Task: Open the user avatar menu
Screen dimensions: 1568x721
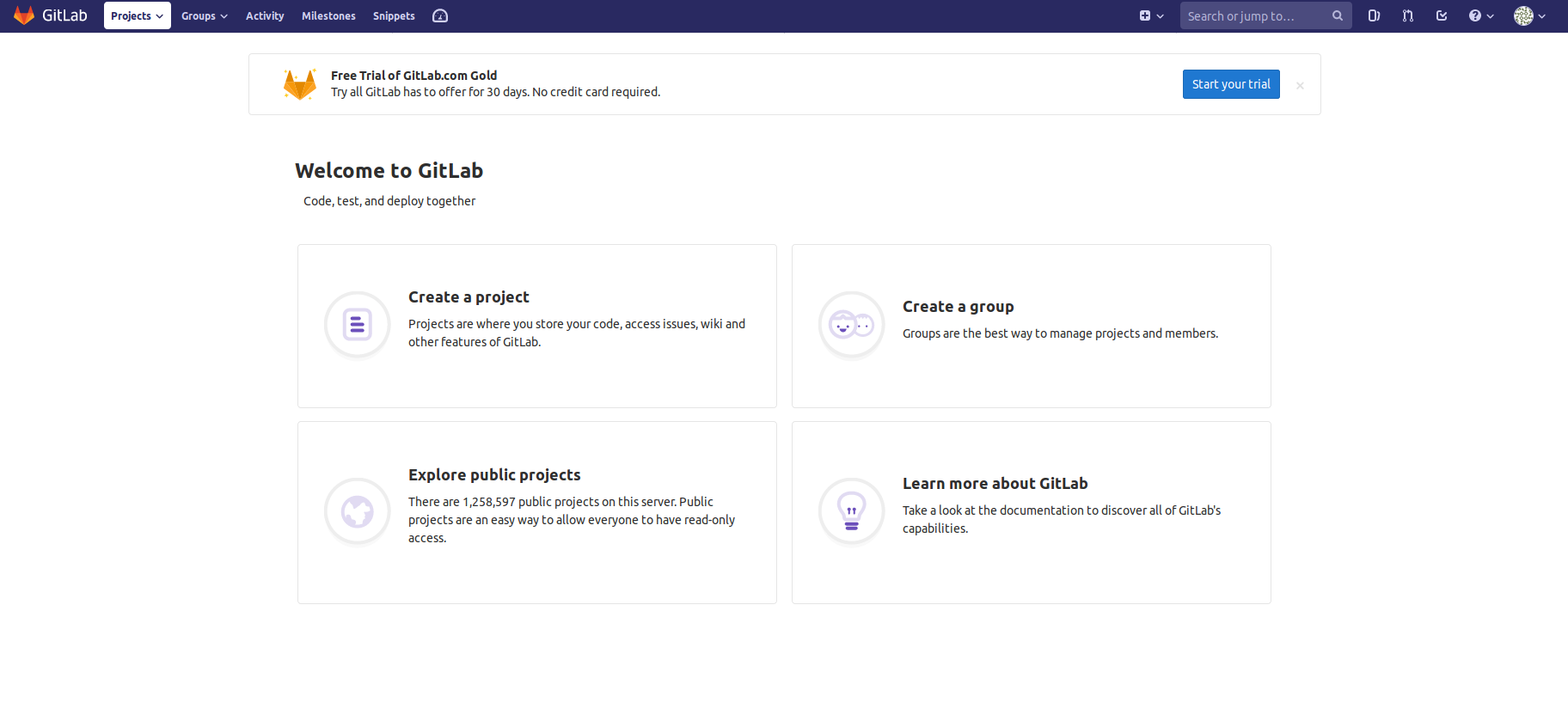Action: pos(1529,15)
